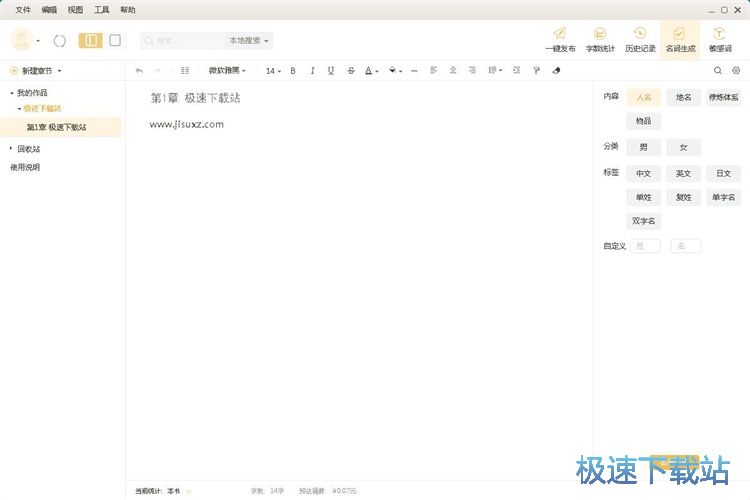
Task: Click the redo arrow icon
Action: (x=157, y=71)
